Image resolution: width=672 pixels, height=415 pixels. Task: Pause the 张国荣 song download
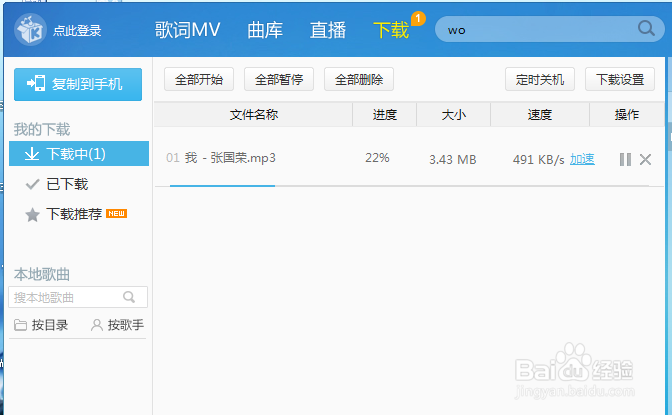(x=625, y=159)
